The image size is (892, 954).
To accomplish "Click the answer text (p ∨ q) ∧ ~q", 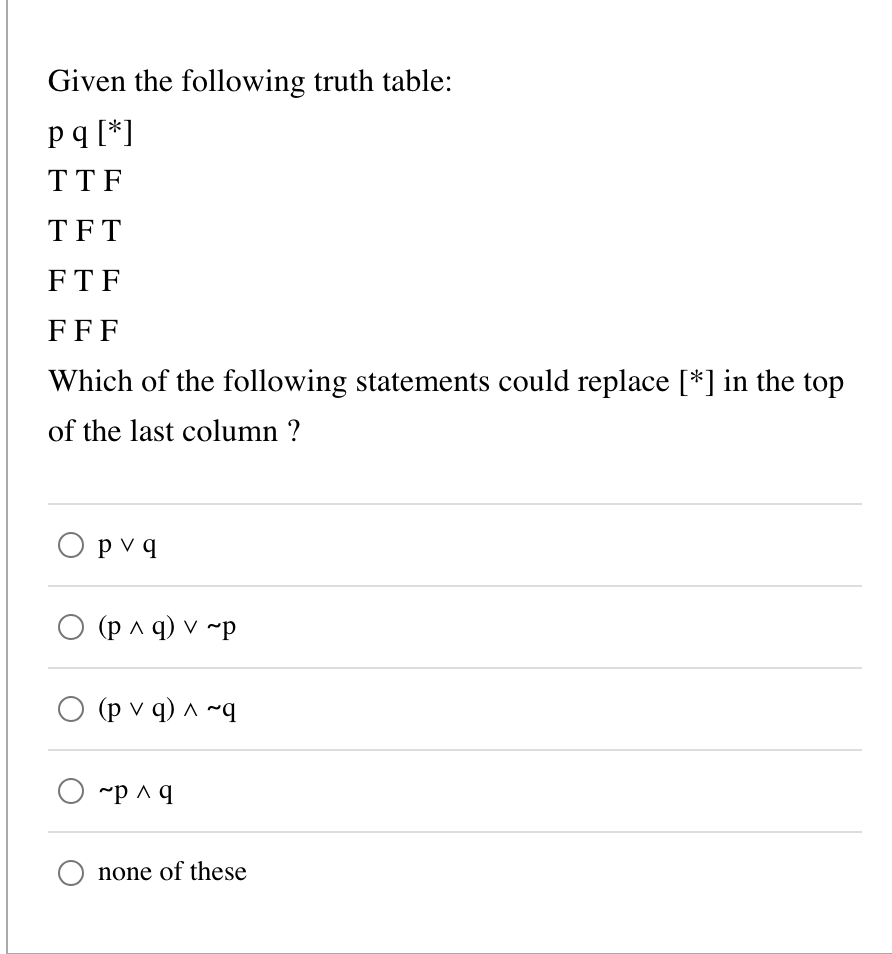I will (168, 709).
